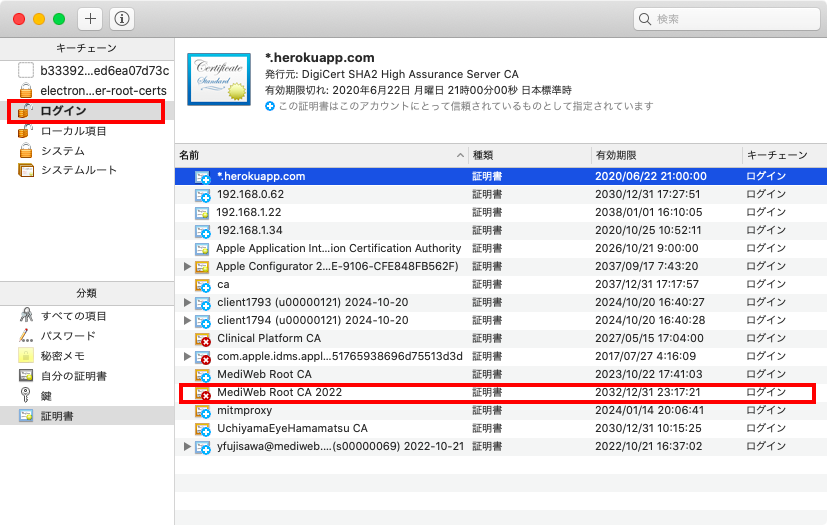Select the Clinical Platform CA certificate
This screenshot has height=525, width=827.
(501, 338)
